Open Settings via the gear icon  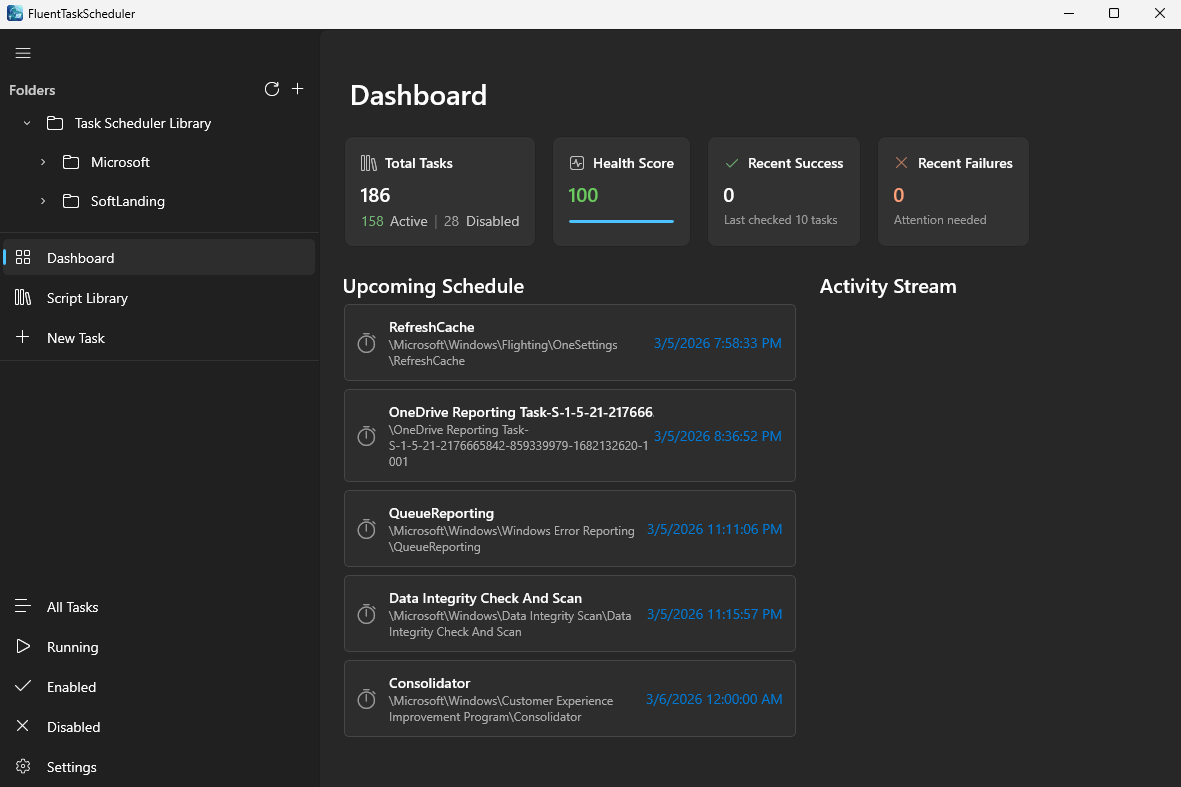pyautogui.click(x=23, y=767)
